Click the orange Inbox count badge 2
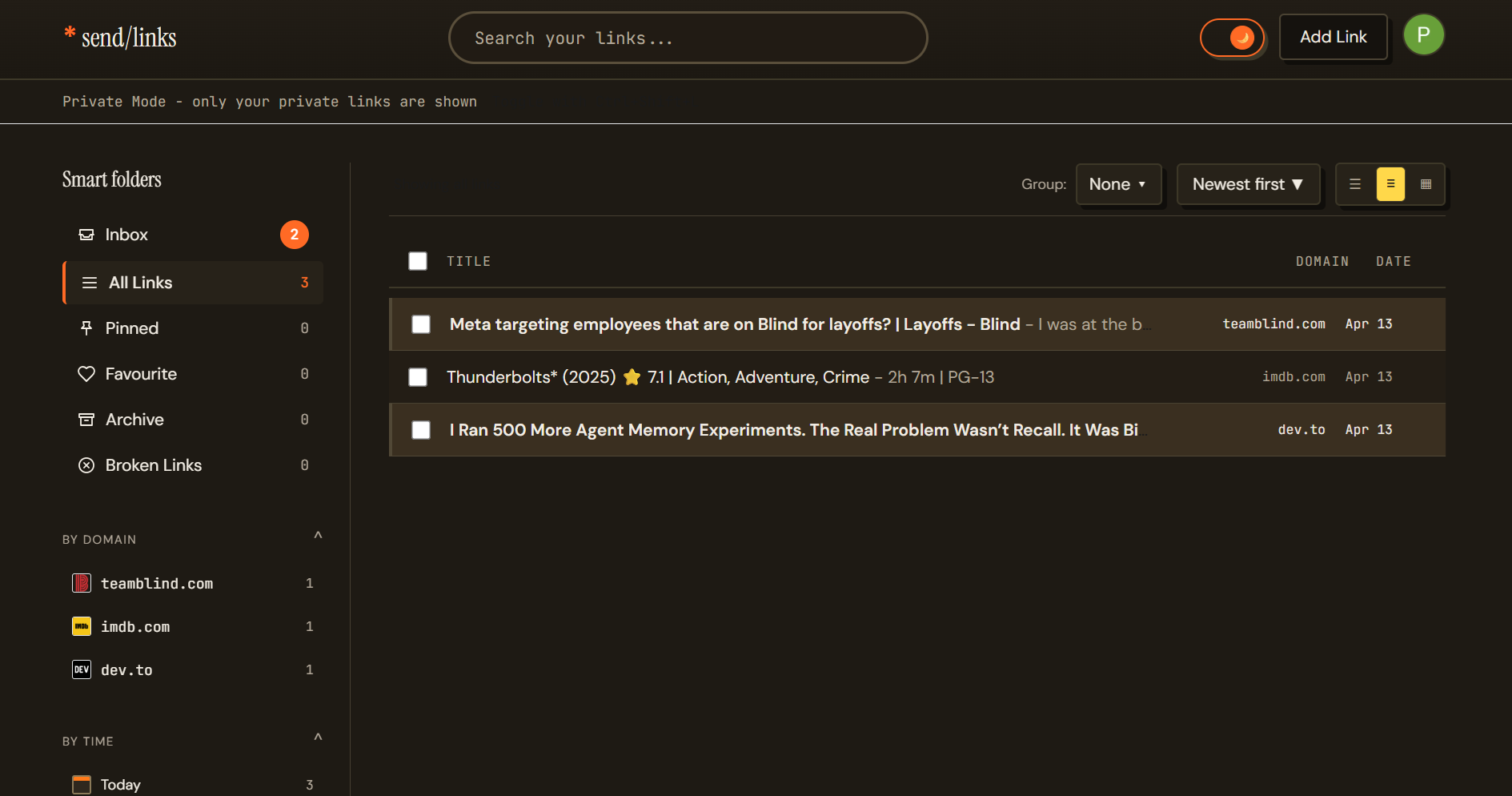The width and height of the screenshot is (1512, 796). 295,235
